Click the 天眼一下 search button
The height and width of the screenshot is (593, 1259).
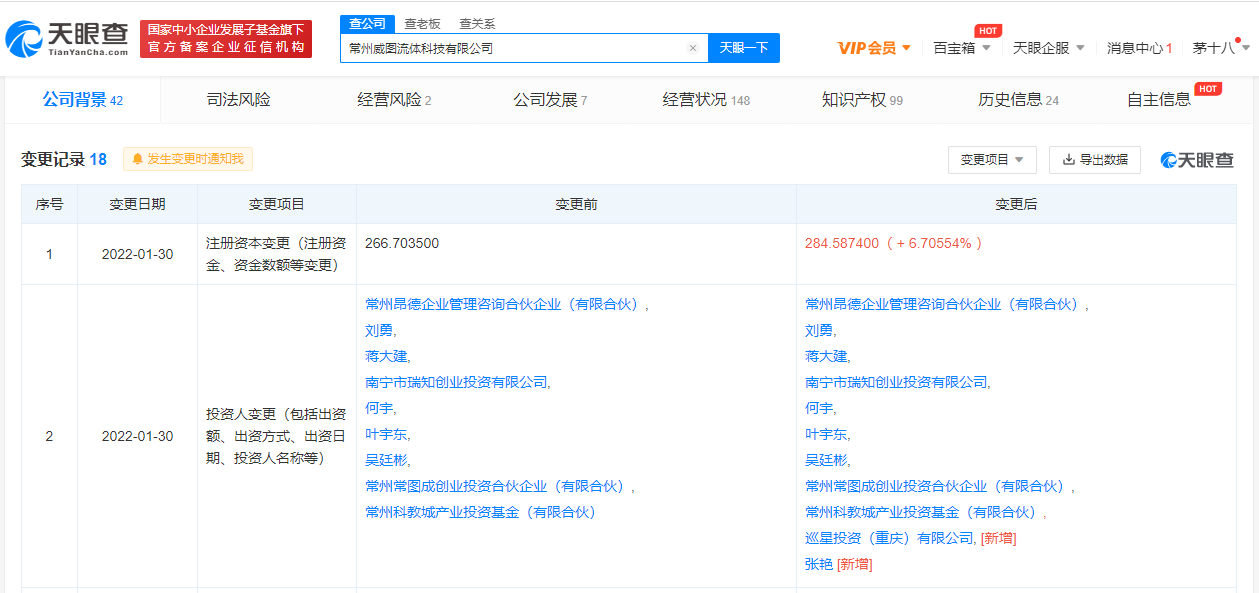point(744,48)
